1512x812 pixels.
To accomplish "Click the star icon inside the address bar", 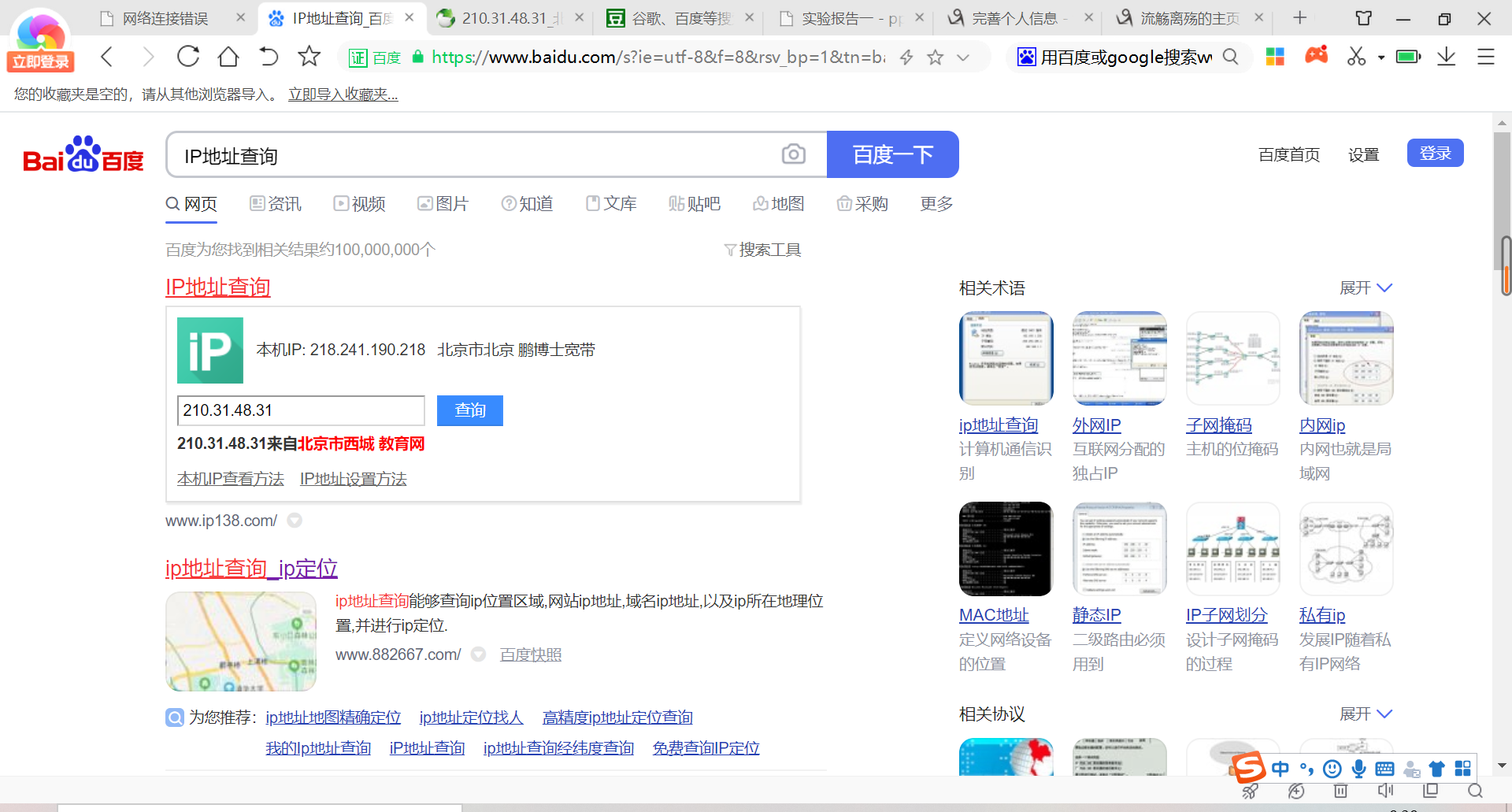I will tap(935, 57).
